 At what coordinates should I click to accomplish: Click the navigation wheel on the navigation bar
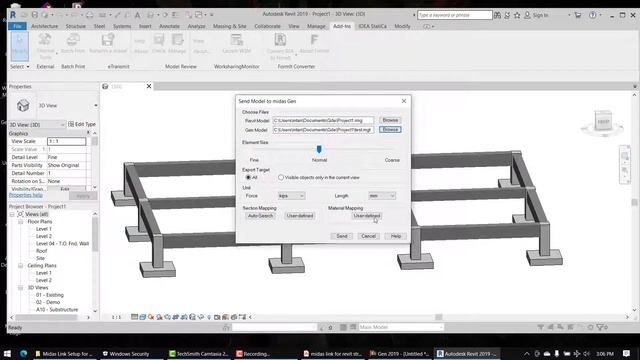click(624, 156)
